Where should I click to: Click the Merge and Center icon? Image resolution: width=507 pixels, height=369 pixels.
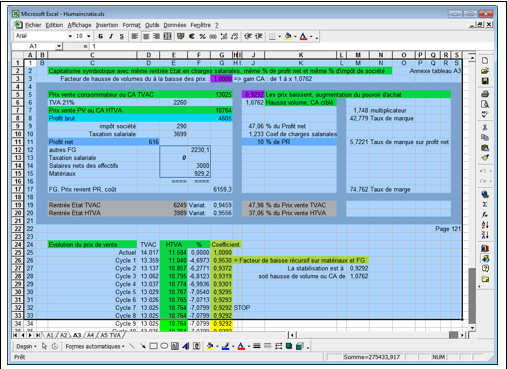coord(167,36)
